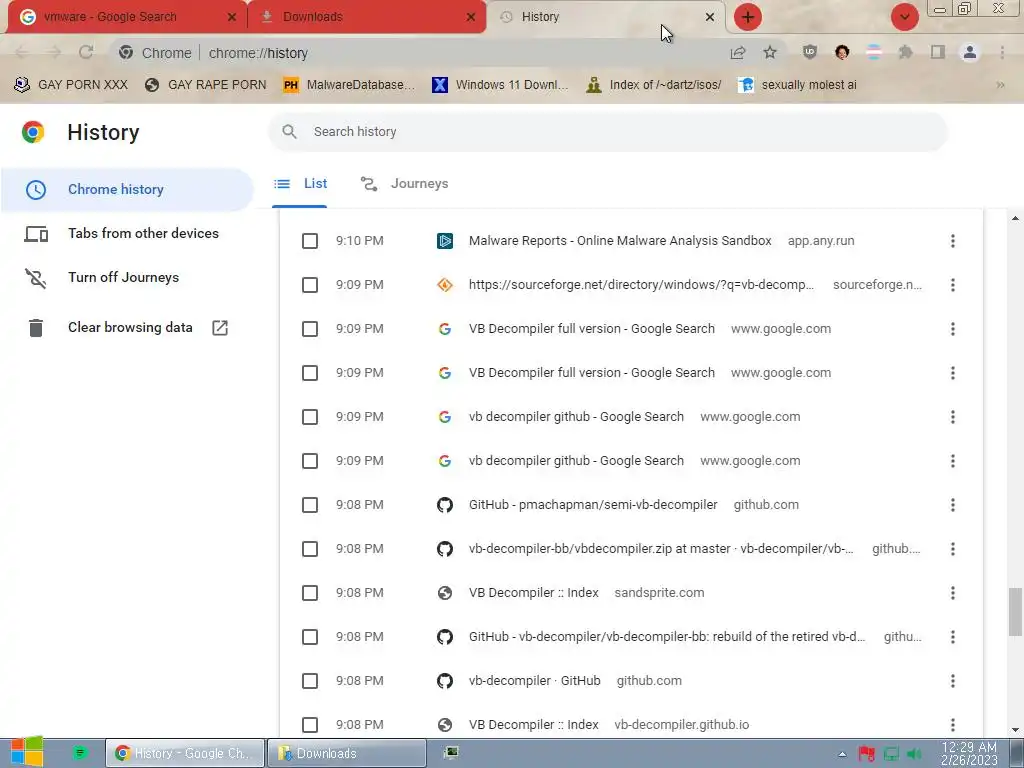Switch to the Downloads tab
1024x768 pixels.
pyautogui.click(x=367, y=17)
